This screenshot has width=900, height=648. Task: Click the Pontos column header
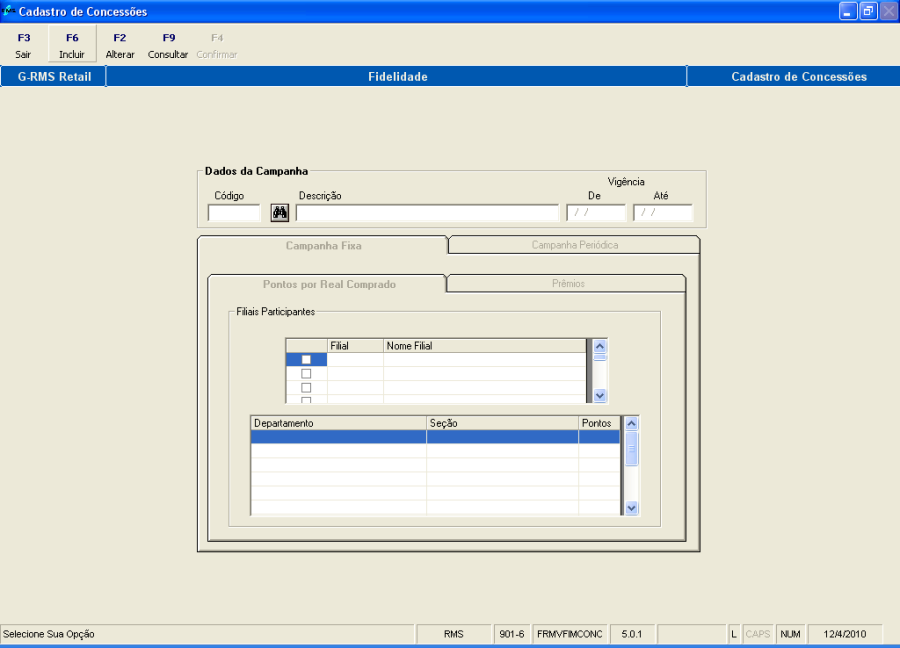click(599, 423)
